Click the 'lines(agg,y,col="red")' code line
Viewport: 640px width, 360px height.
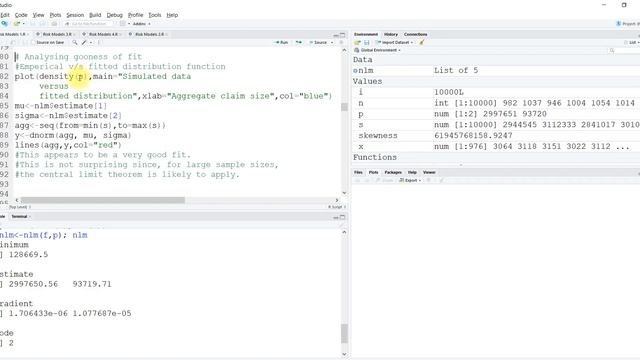(68, 145)
